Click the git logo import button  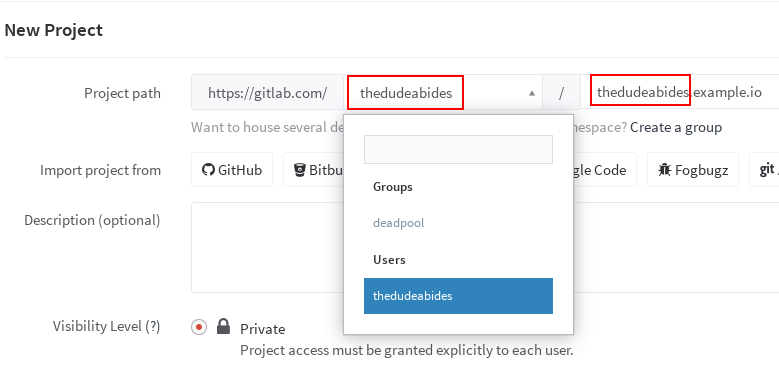tap(764, 170)
